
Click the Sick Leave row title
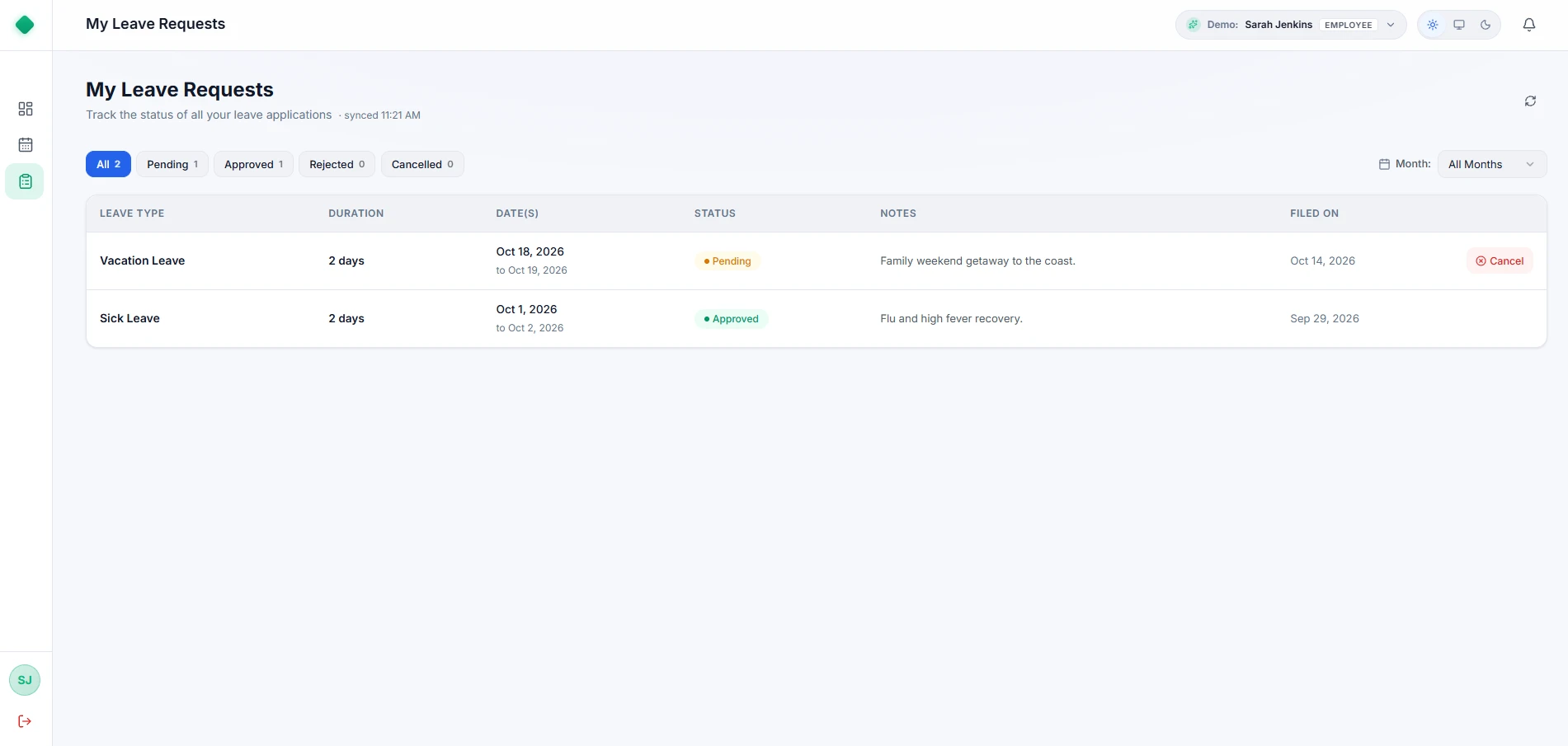point(129,318)
